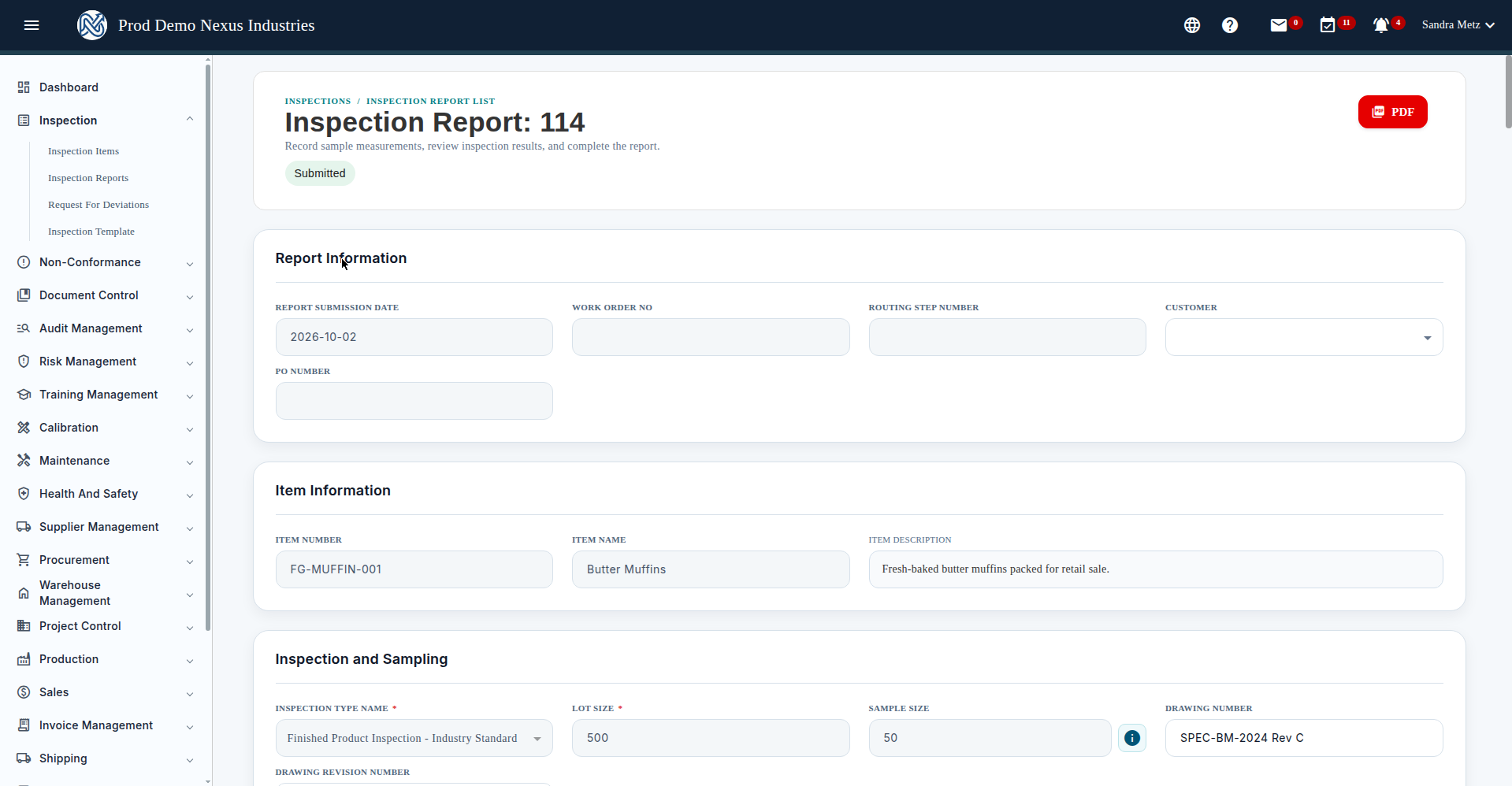Click the Routing Step Number field
The image size is (1512, 786).
coord(1007,337)
